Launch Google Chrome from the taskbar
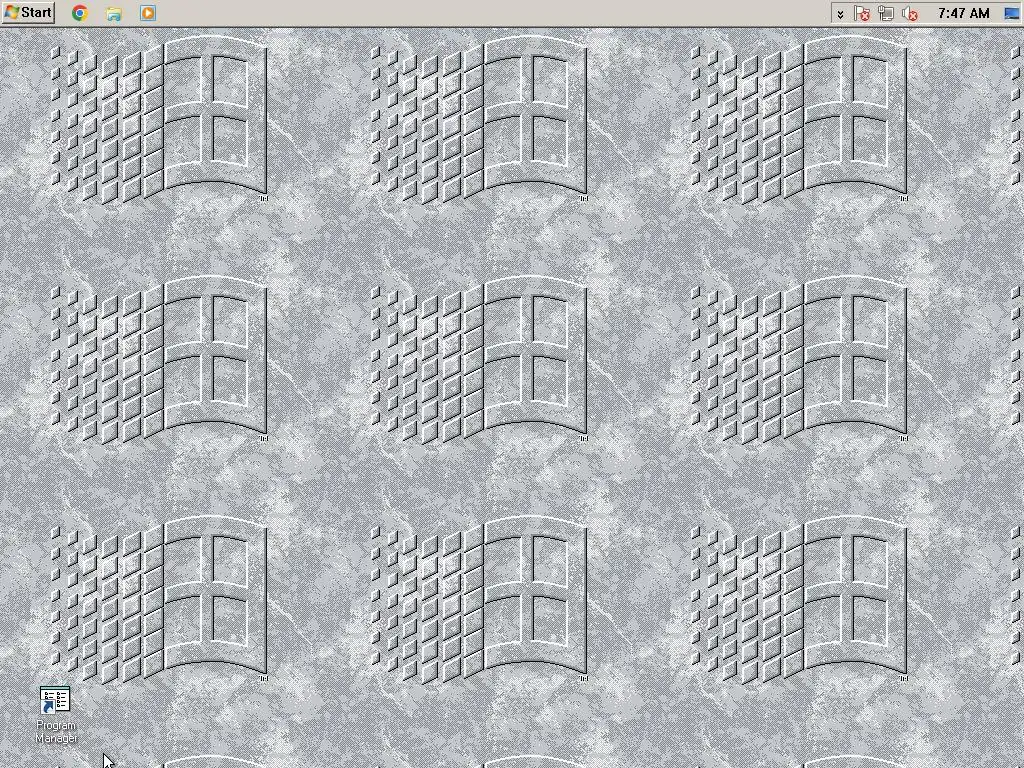Image resolution: width=1024 pixels, height=768 pixels. pos(80,13)
